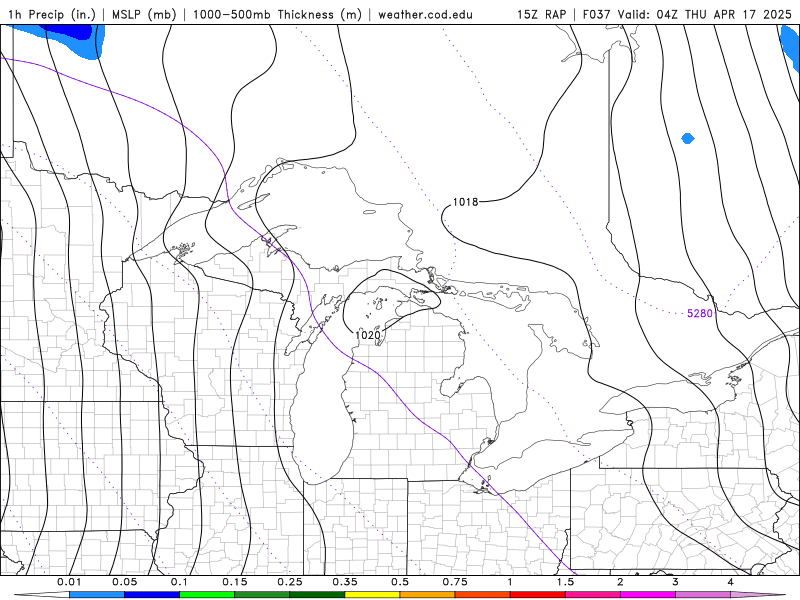Select the dark green 0.25-0.35 color swatch
The image size is (800, 600).
317,595
